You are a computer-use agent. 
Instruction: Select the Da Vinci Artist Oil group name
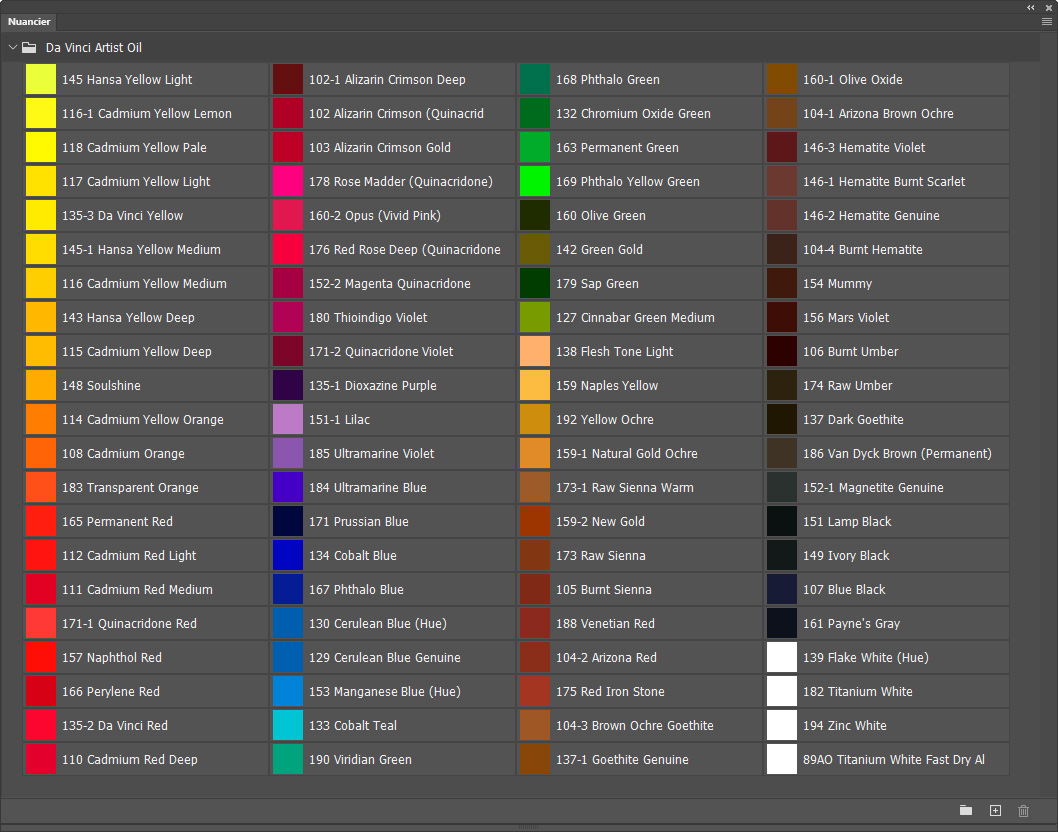click(94, 48)
